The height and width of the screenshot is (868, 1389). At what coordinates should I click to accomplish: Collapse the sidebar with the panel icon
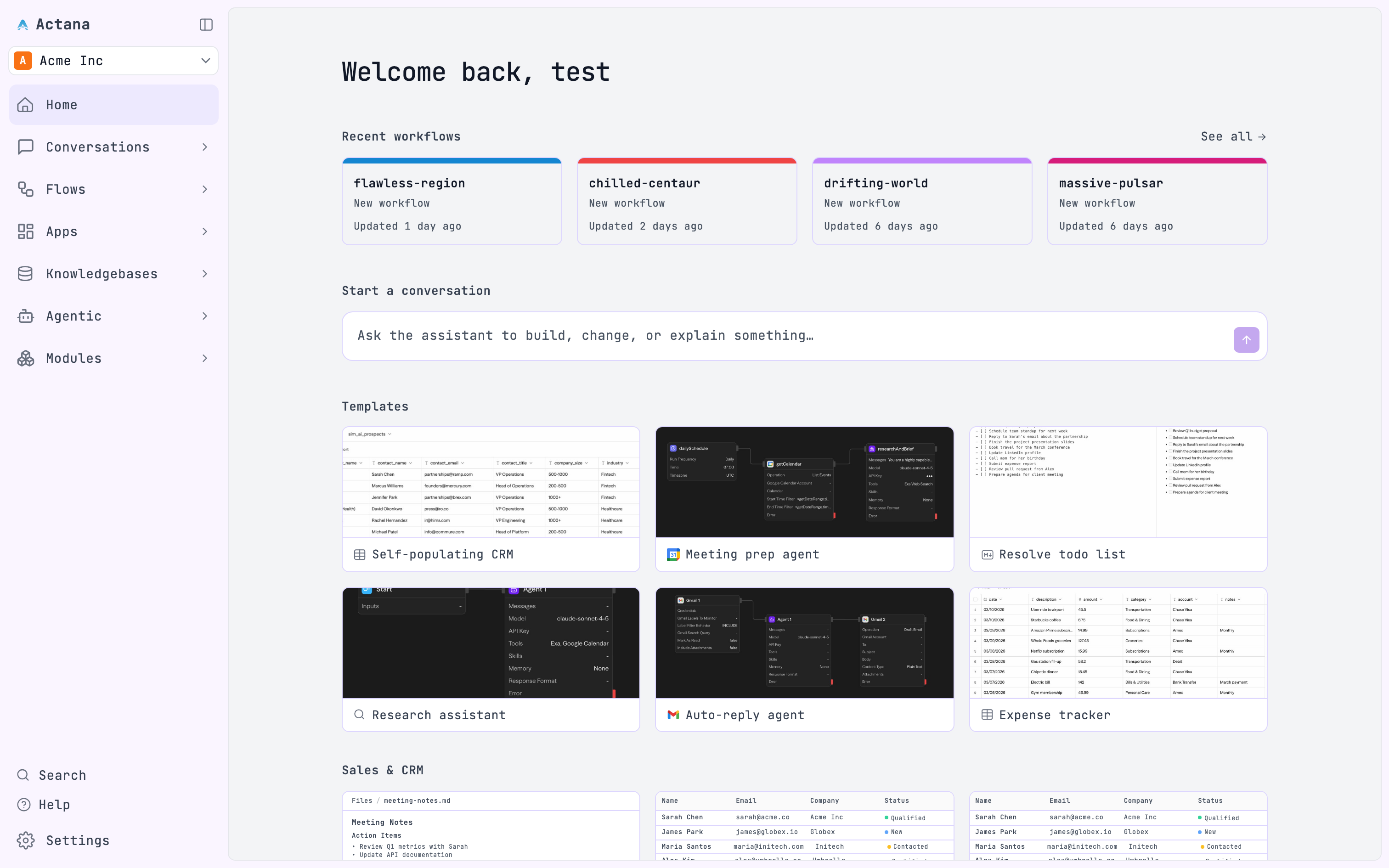coord(206,25)
